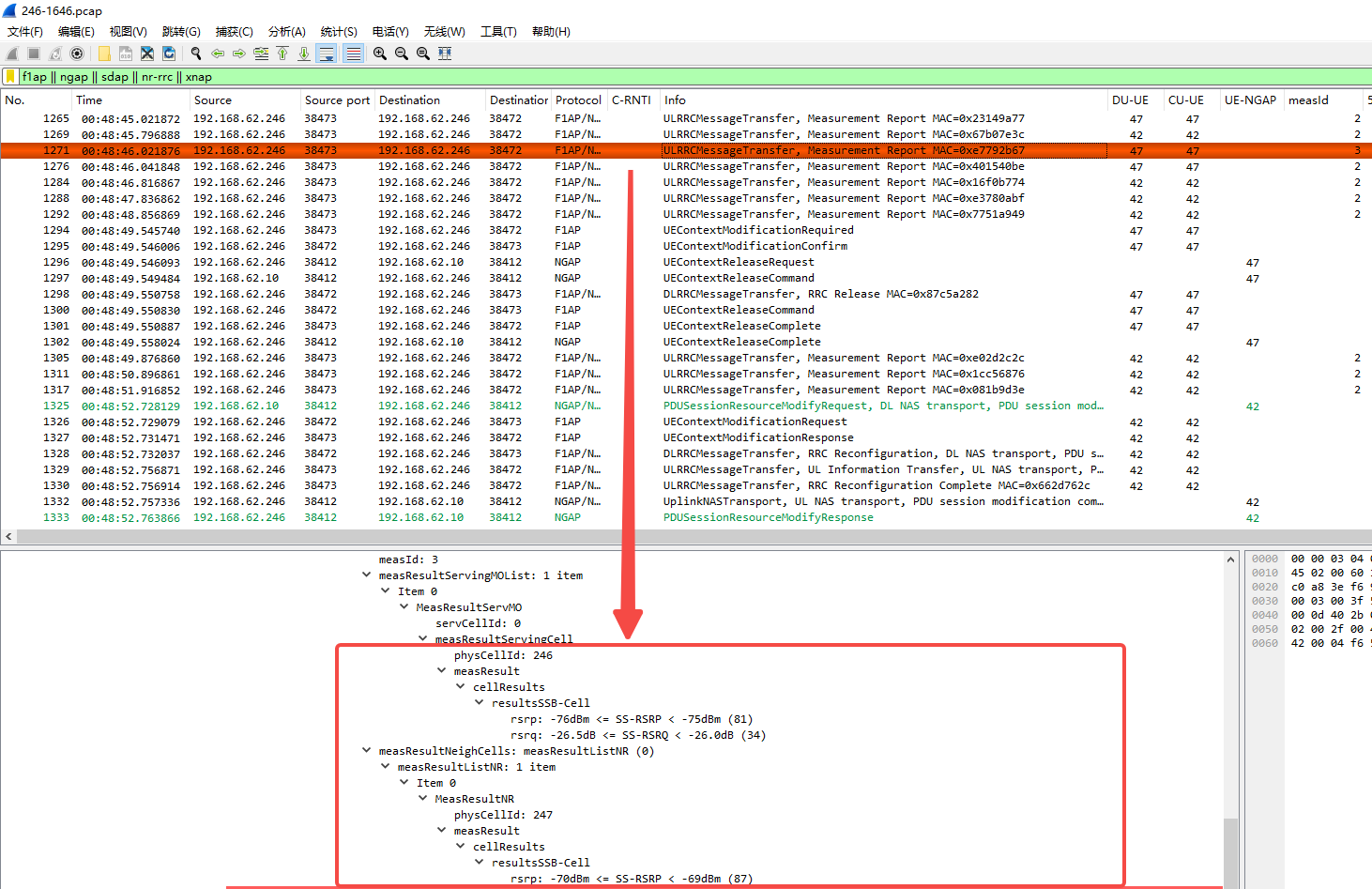Toggle packet list colorization
The image size is (1372, 889).
(x=353, y=54)
